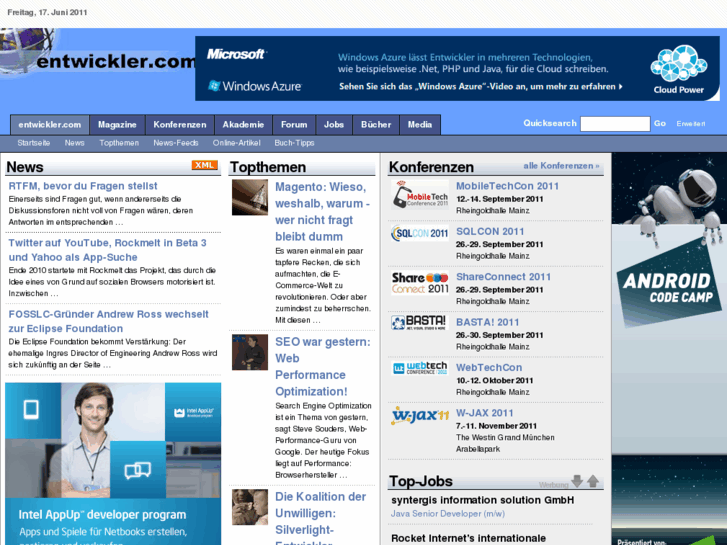Open the Erweitert advanced search link
727x545 pixels.
691,124
